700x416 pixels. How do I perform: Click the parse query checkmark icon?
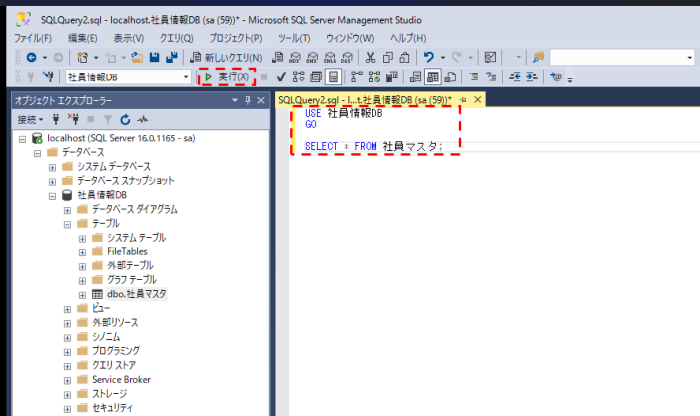(x=281, y=77)
